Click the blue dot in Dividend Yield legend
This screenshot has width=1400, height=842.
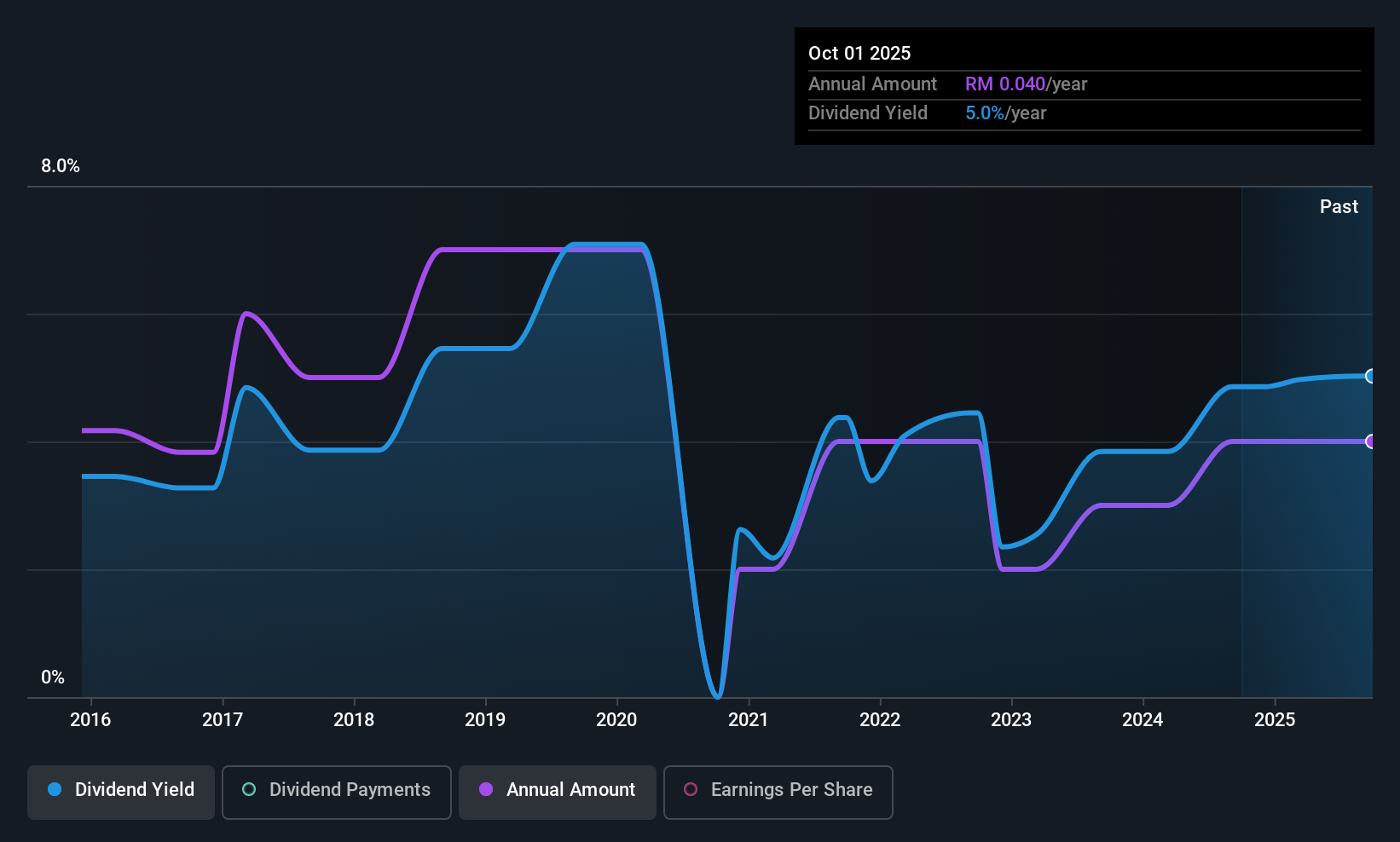(55, 790)
